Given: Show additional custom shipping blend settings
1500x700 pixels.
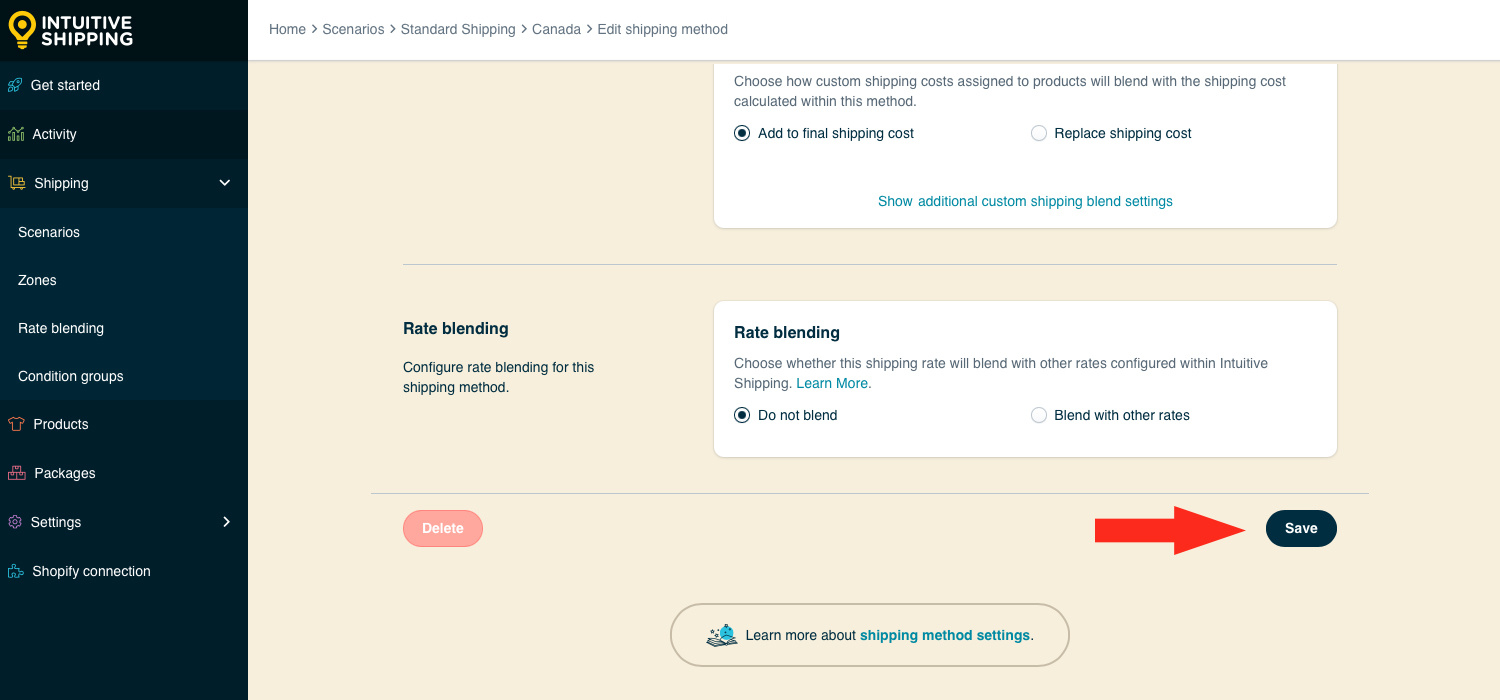Looking at the screenshot, I should pyautogui.click(x=1025, y=201).
